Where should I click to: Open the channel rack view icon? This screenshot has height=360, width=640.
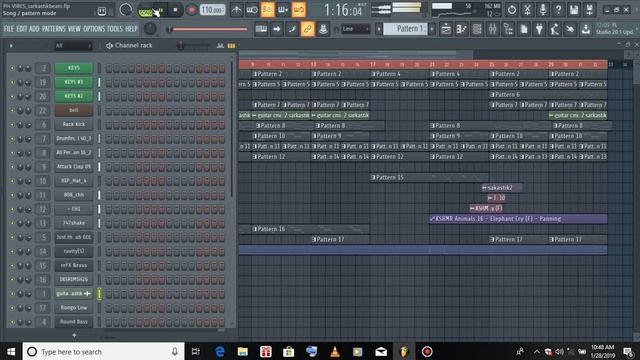(x=477, y=29)
